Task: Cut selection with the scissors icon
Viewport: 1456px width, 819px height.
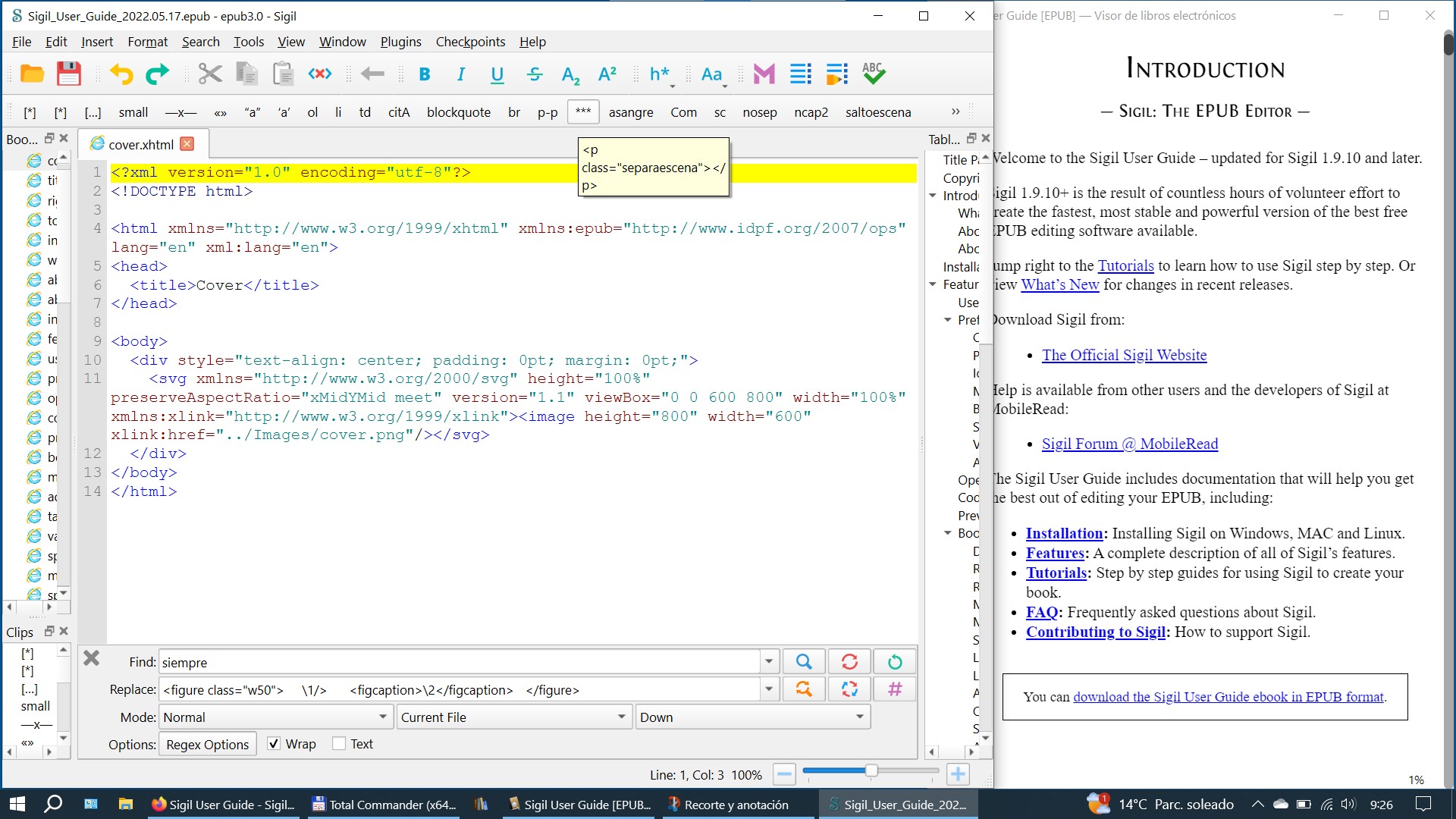Action: tap(210, 74)
